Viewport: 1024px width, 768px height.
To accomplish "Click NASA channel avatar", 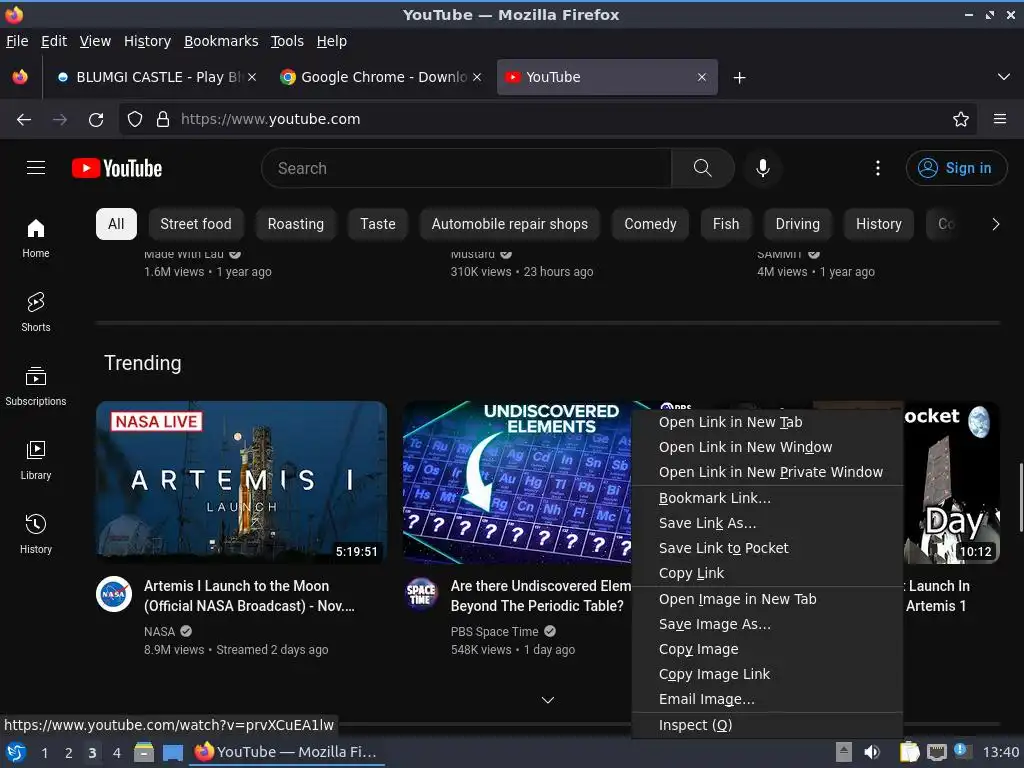I will click(114, 594).
